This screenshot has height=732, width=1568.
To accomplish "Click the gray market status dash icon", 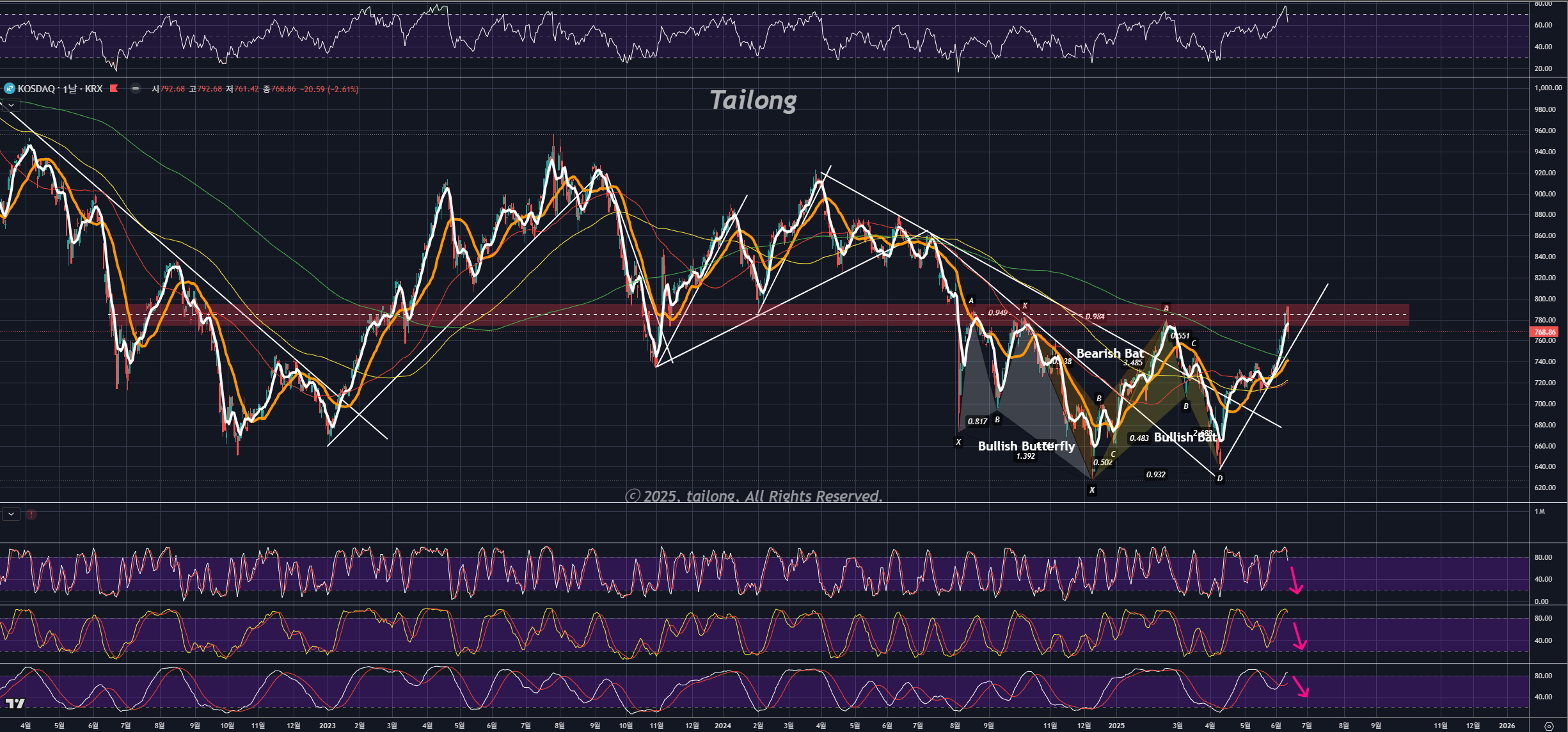I will coord(136,89).
